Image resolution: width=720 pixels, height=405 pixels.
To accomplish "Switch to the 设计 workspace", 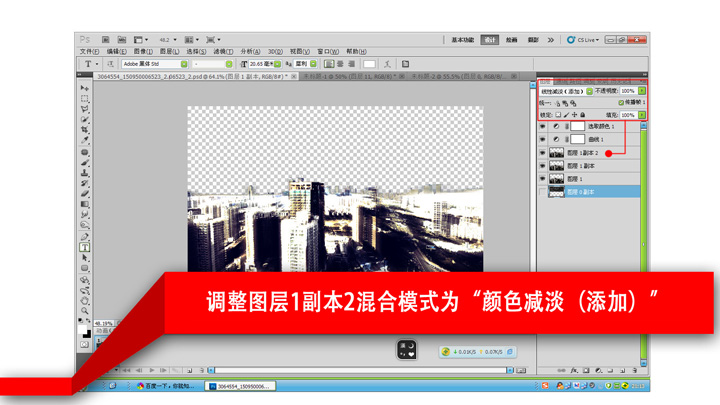I will pyautogui.click(x=489, y=40).
